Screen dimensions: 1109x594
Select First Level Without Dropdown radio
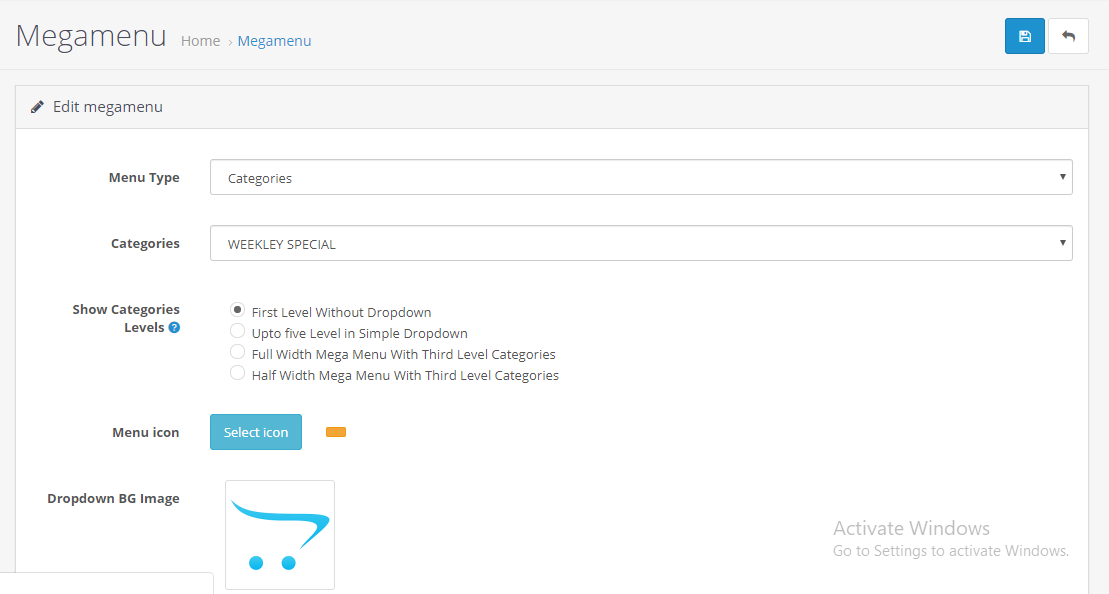click(238, 310)
